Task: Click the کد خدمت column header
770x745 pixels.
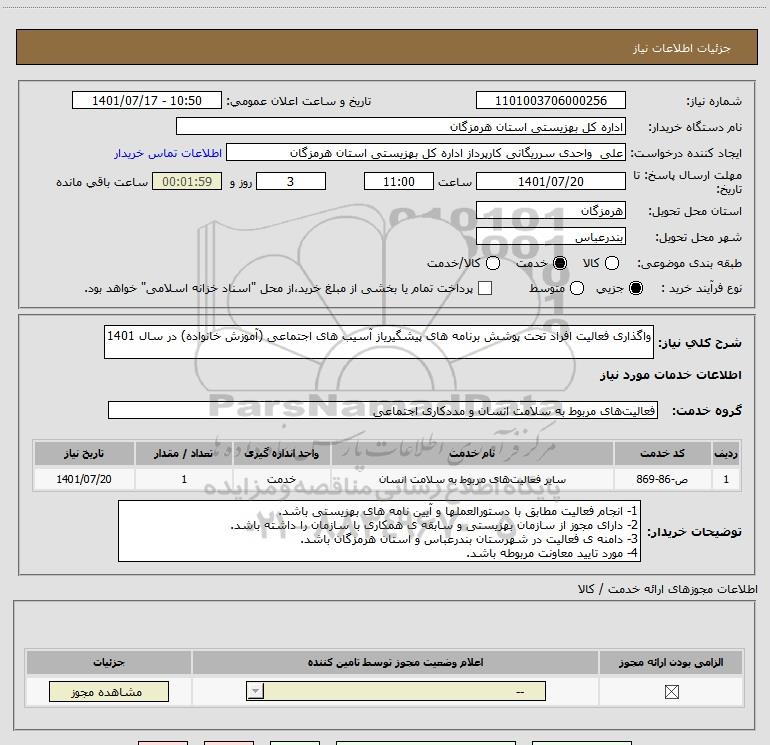Action: [662, 453]
